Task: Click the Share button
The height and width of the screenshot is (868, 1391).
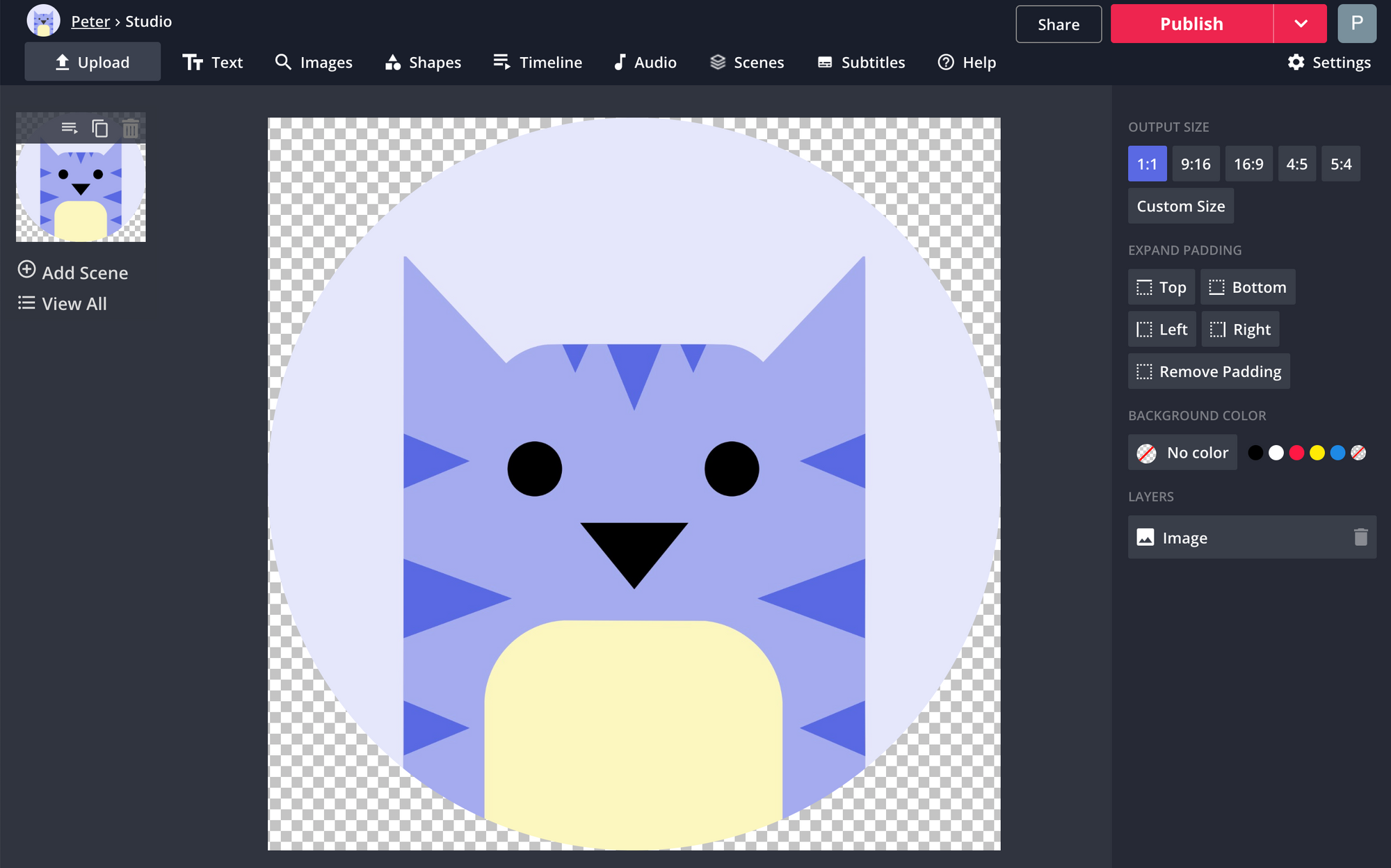Action: (x=1058, y=24)
